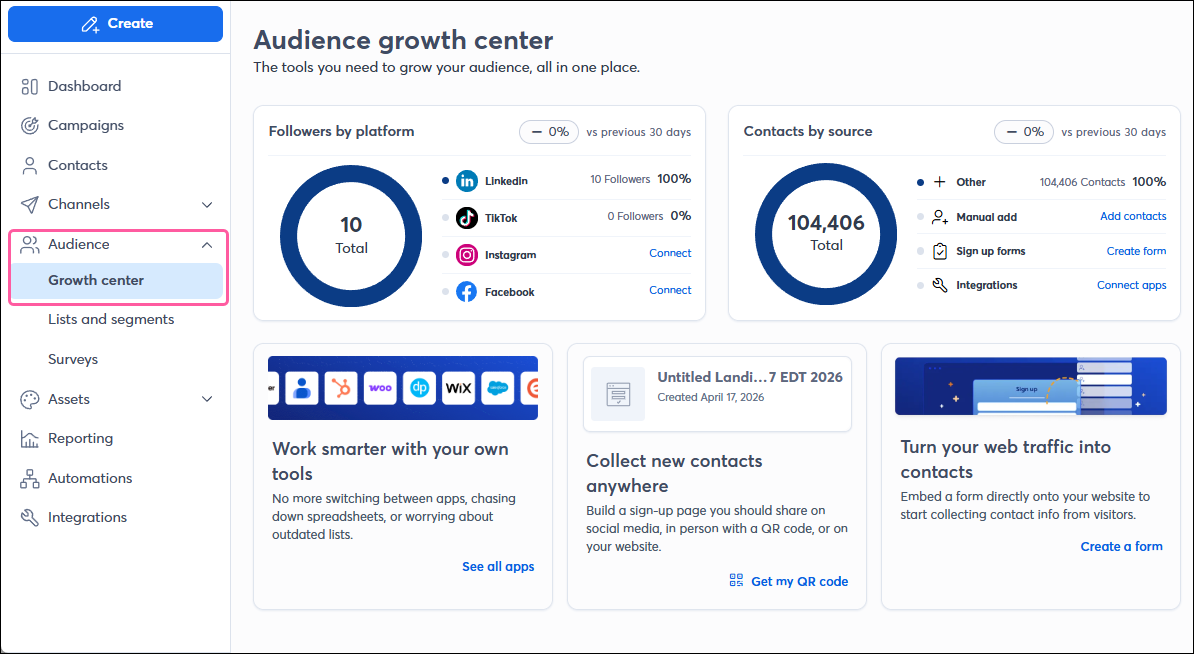Image resolution: width=1194 pixels, height=654 pixels.
Task: Click the Followers 0% change badge
Action: point(549,132)
